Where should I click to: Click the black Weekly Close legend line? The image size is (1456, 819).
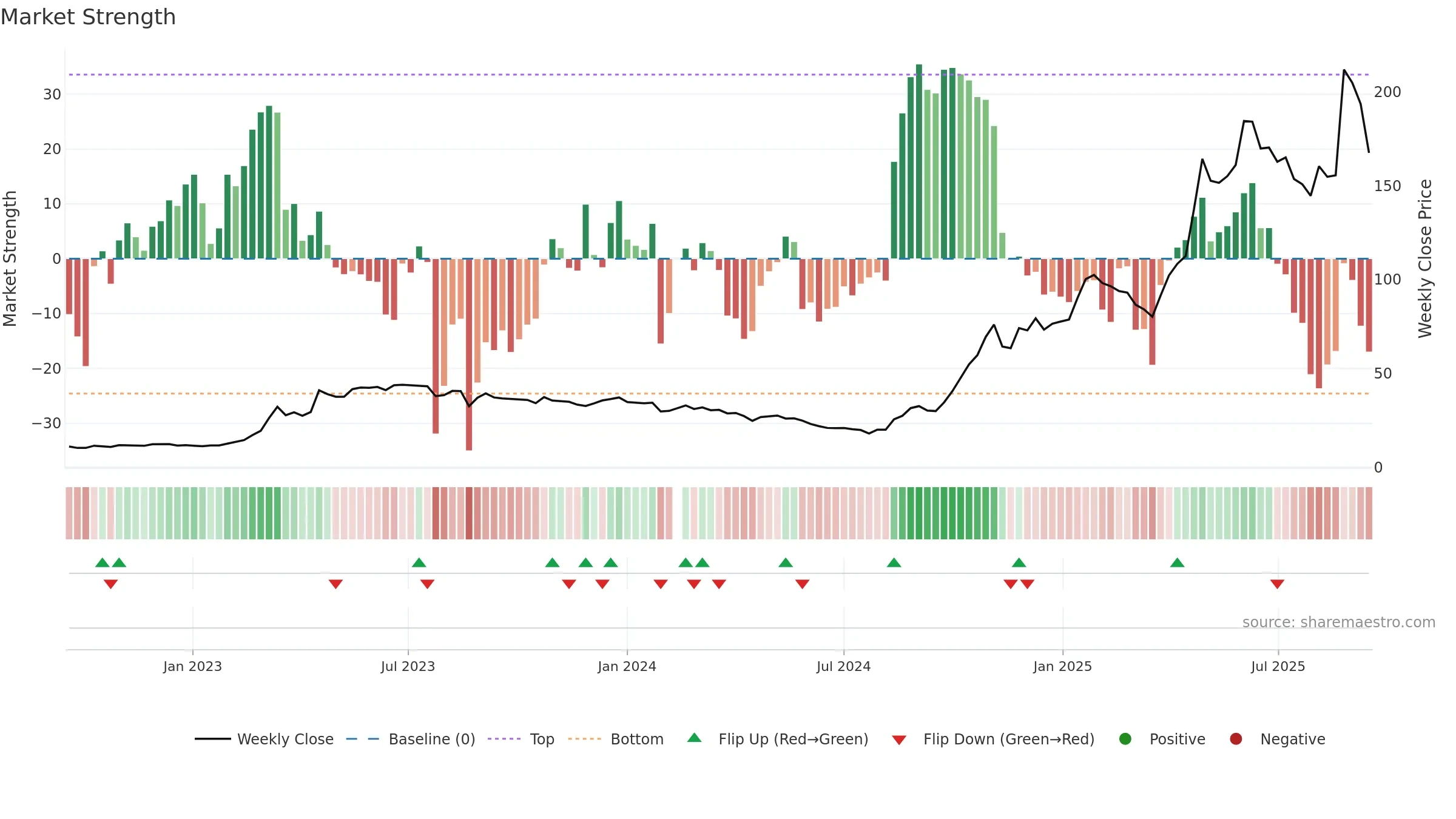coord(213,739)
